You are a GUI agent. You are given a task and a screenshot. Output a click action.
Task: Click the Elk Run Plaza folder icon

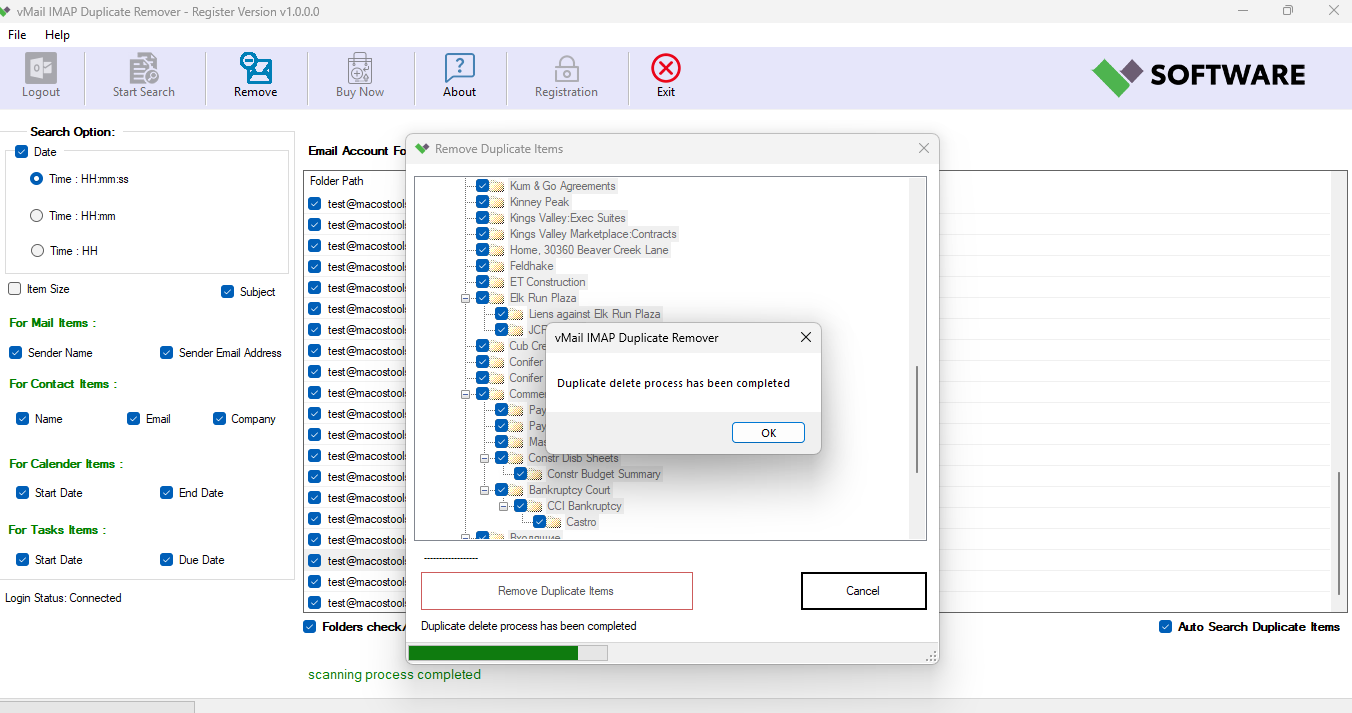(497, 298)
